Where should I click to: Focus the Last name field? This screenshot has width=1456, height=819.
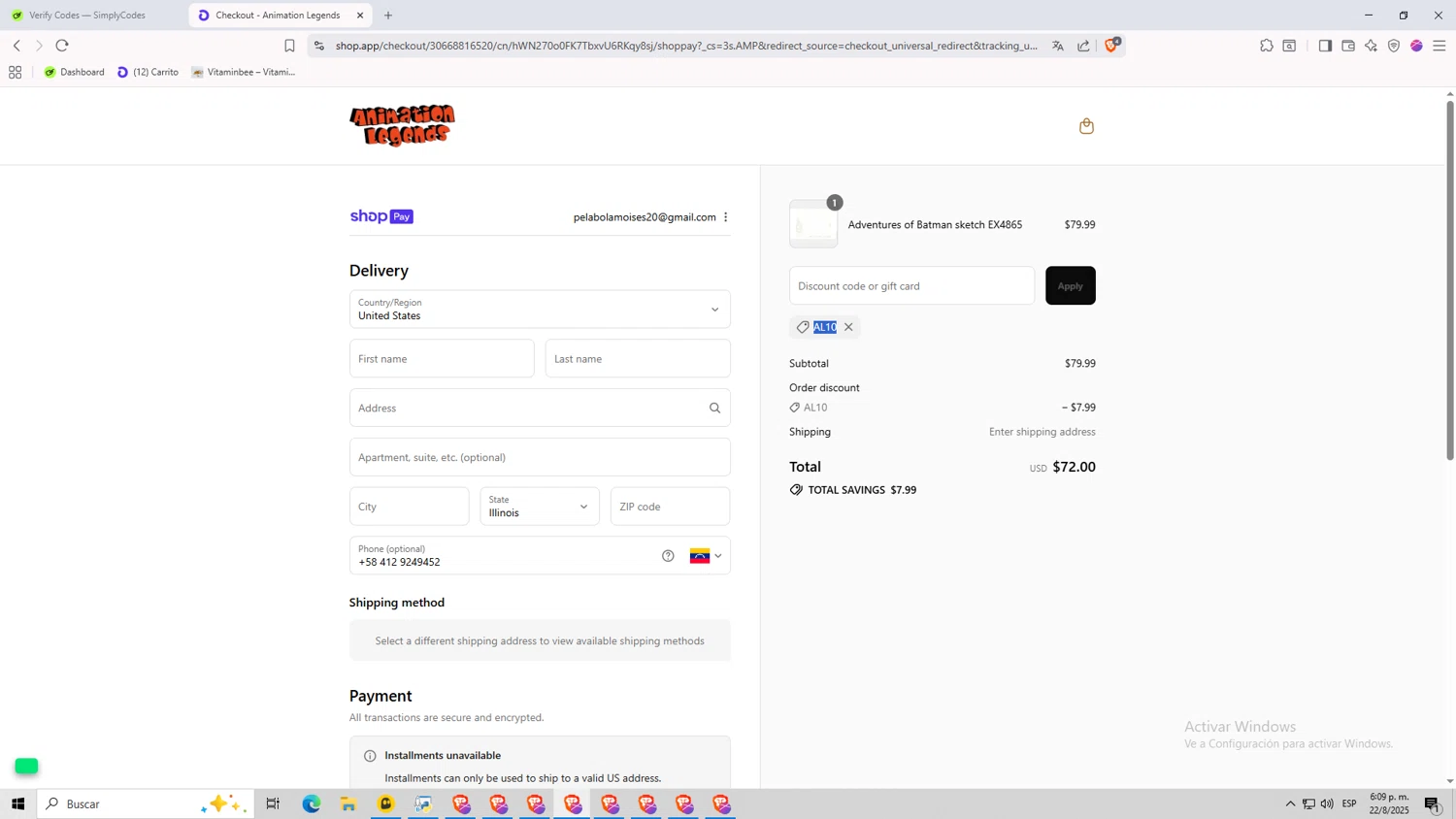pos(638,359)
